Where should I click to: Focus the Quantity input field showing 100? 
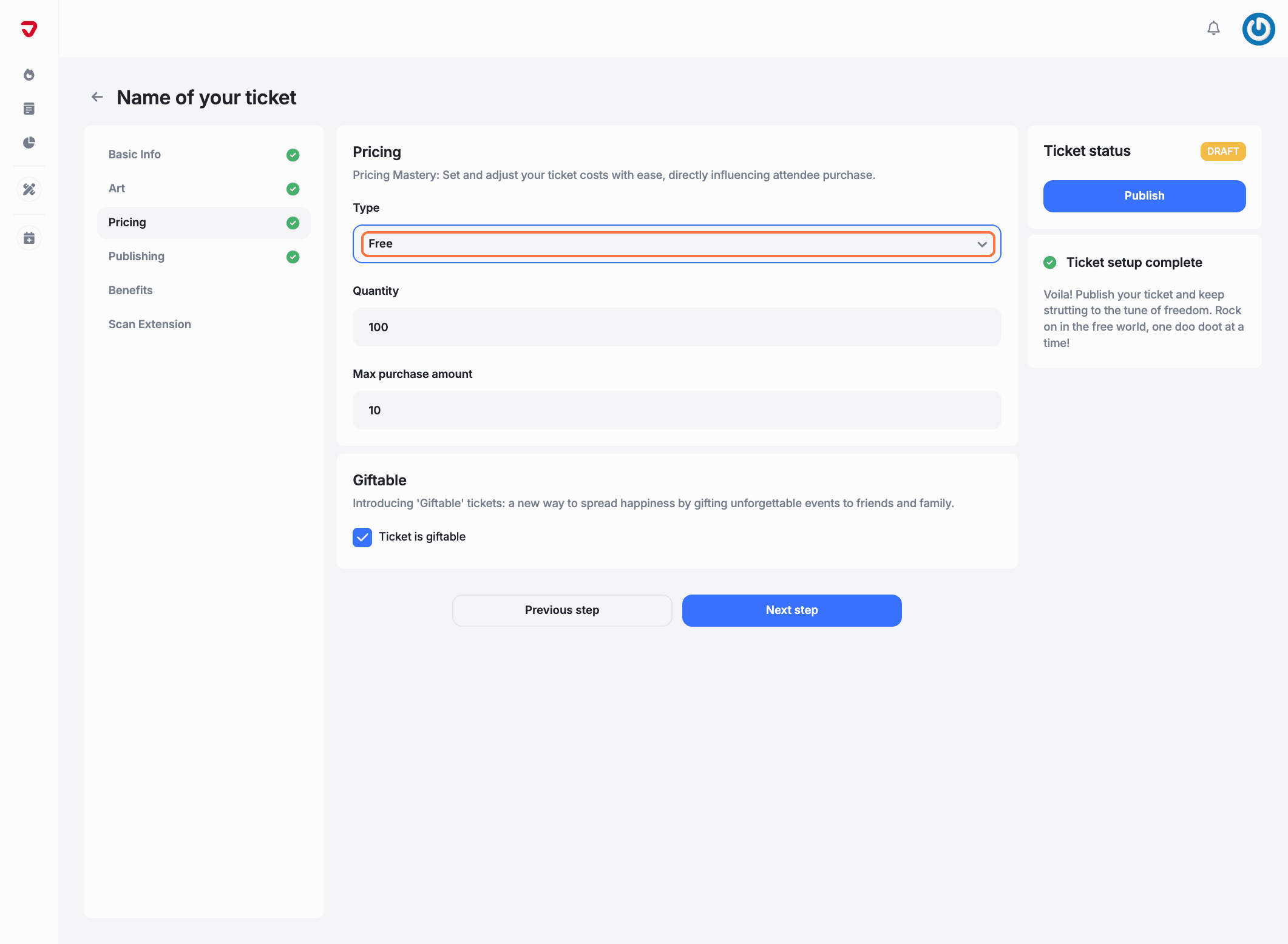point(676,327)
